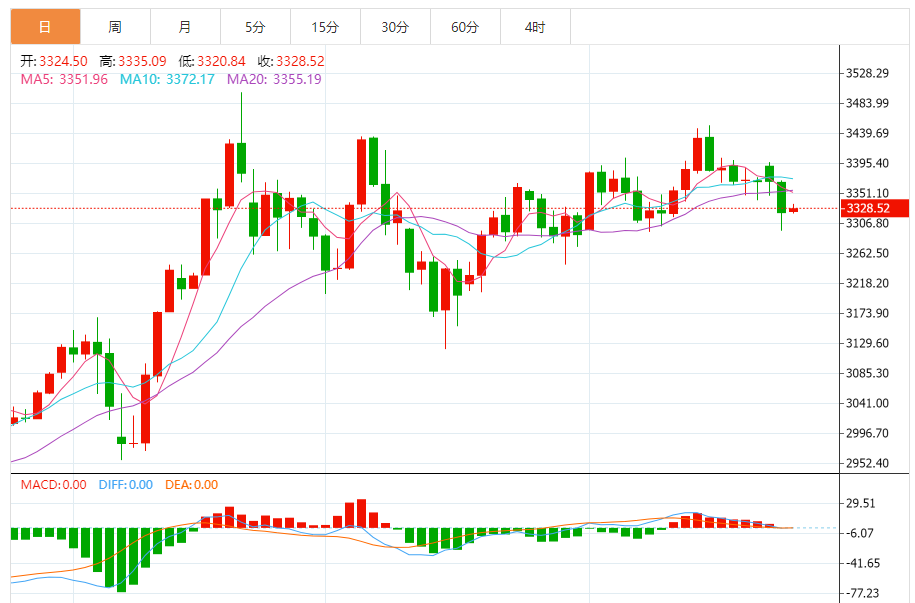The height and width of the screenshot is (603, 915).
Task: Open the 30分 timeframe tab
Action: click(x=396, y=27)
